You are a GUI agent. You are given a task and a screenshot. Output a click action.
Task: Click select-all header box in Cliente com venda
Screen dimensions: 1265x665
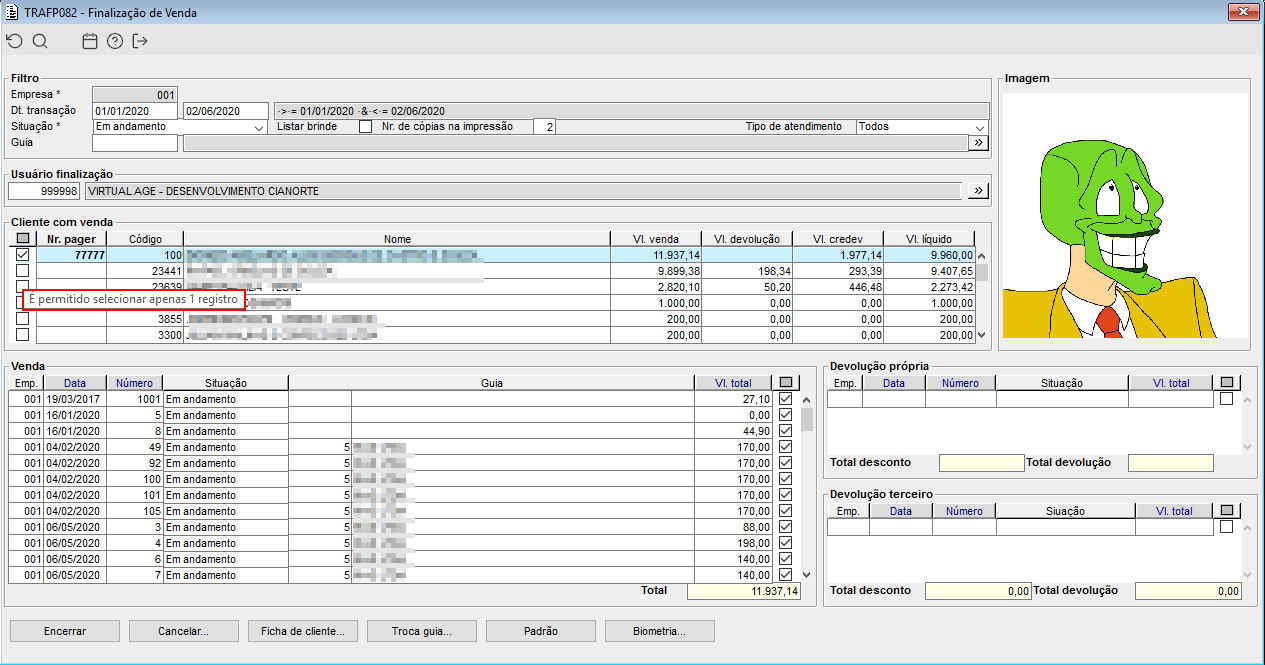[x=23, y=239]
